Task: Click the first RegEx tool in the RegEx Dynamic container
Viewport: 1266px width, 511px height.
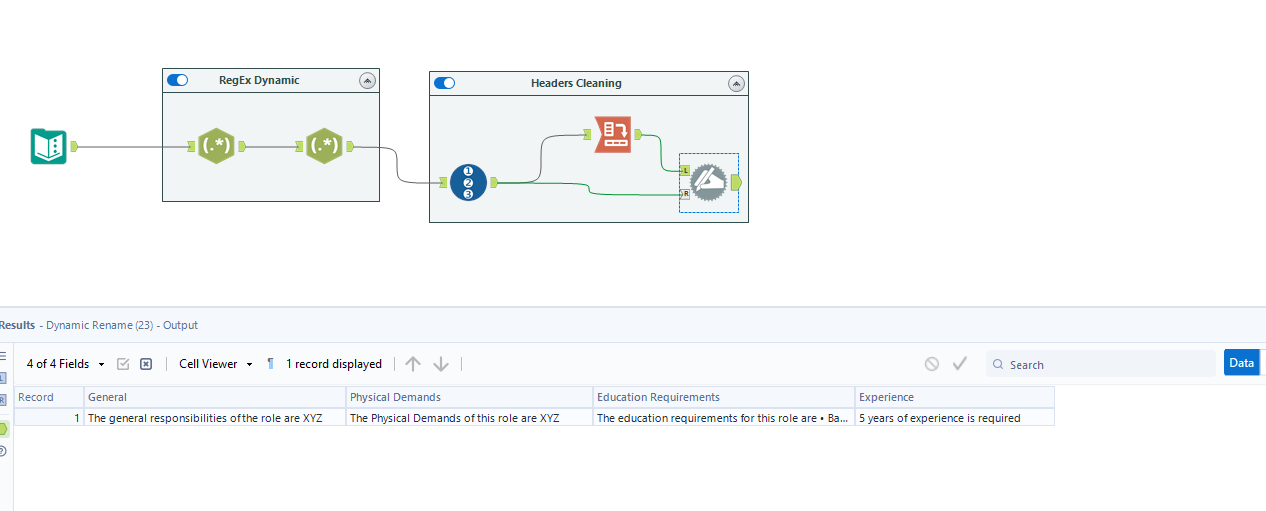Action: (216, 146)
